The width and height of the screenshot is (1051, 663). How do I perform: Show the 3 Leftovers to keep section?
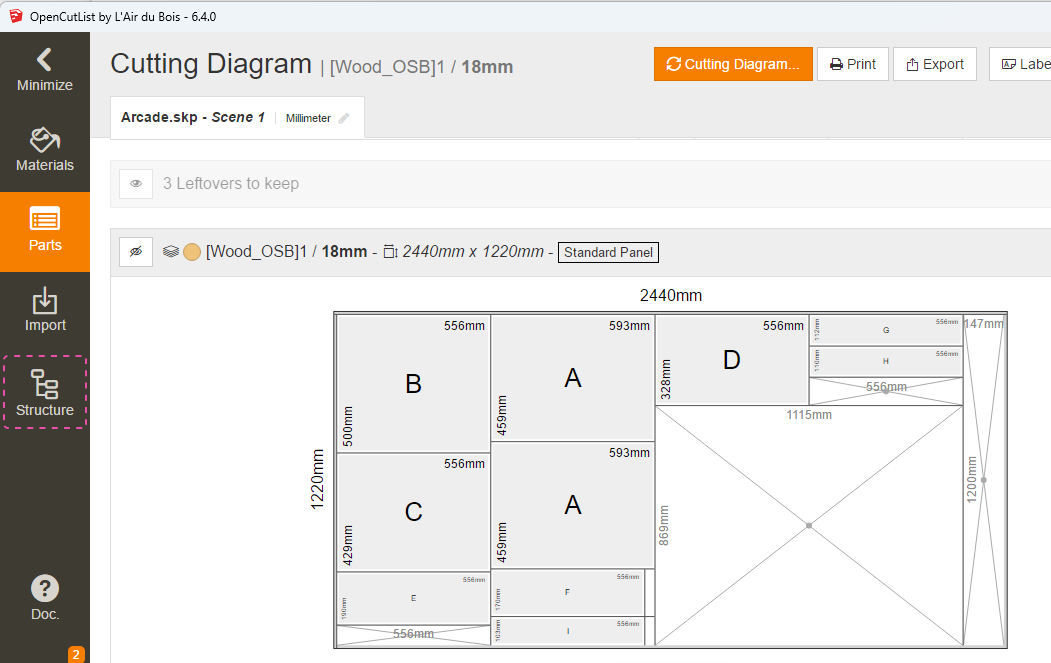click(x=136, y=184)
